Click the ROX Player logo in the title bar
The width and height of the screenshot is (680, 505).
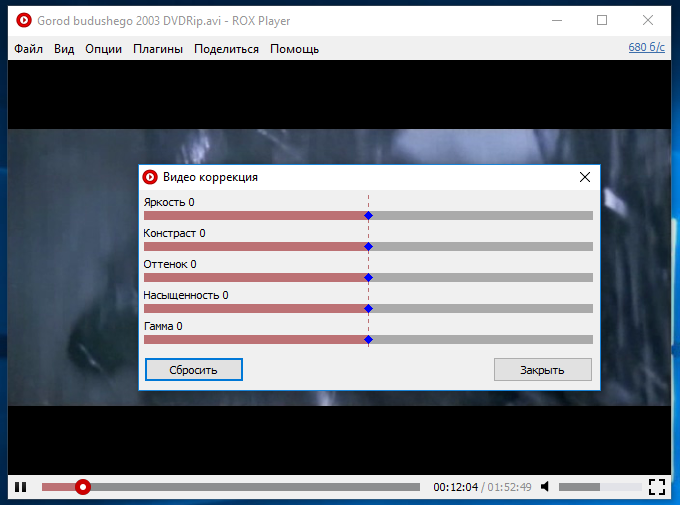coord(24,20)
